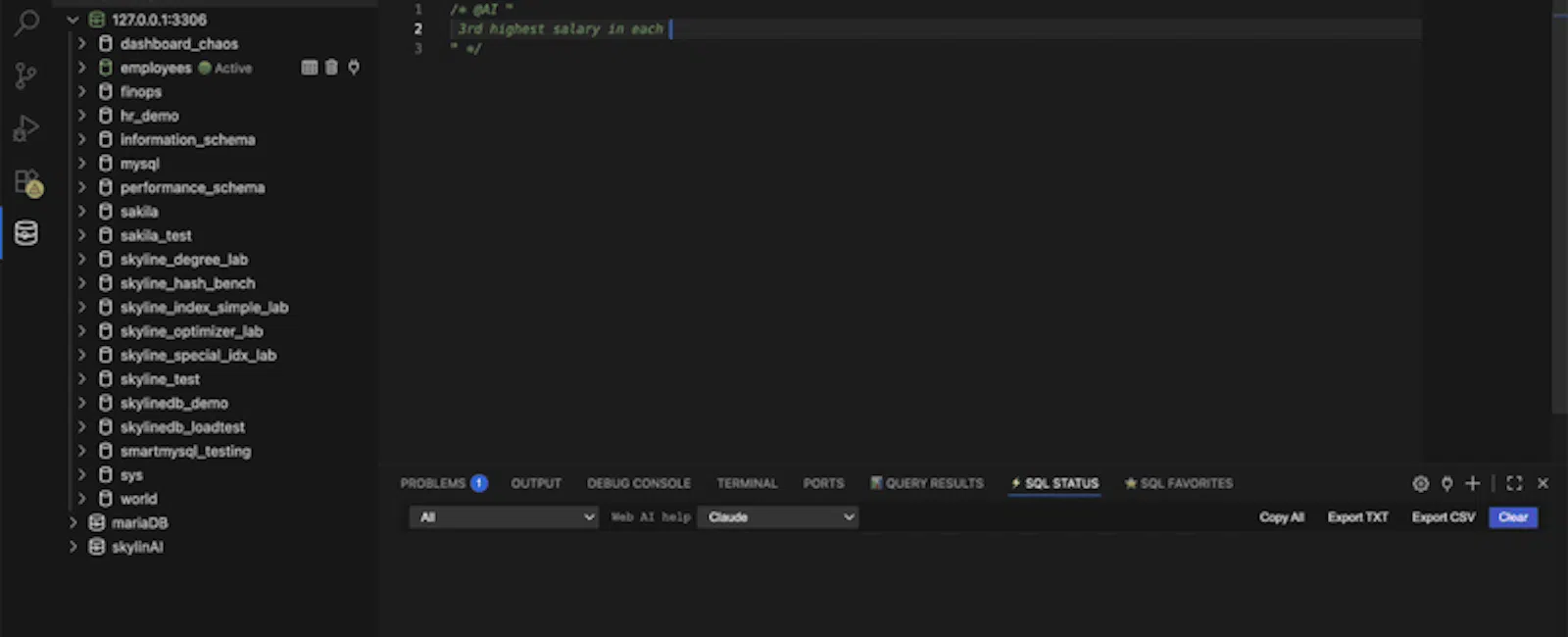Viewport: 1568px width, 637px height.
Task: Click pin icon next to employees database
Action: (x=354, y=68)
